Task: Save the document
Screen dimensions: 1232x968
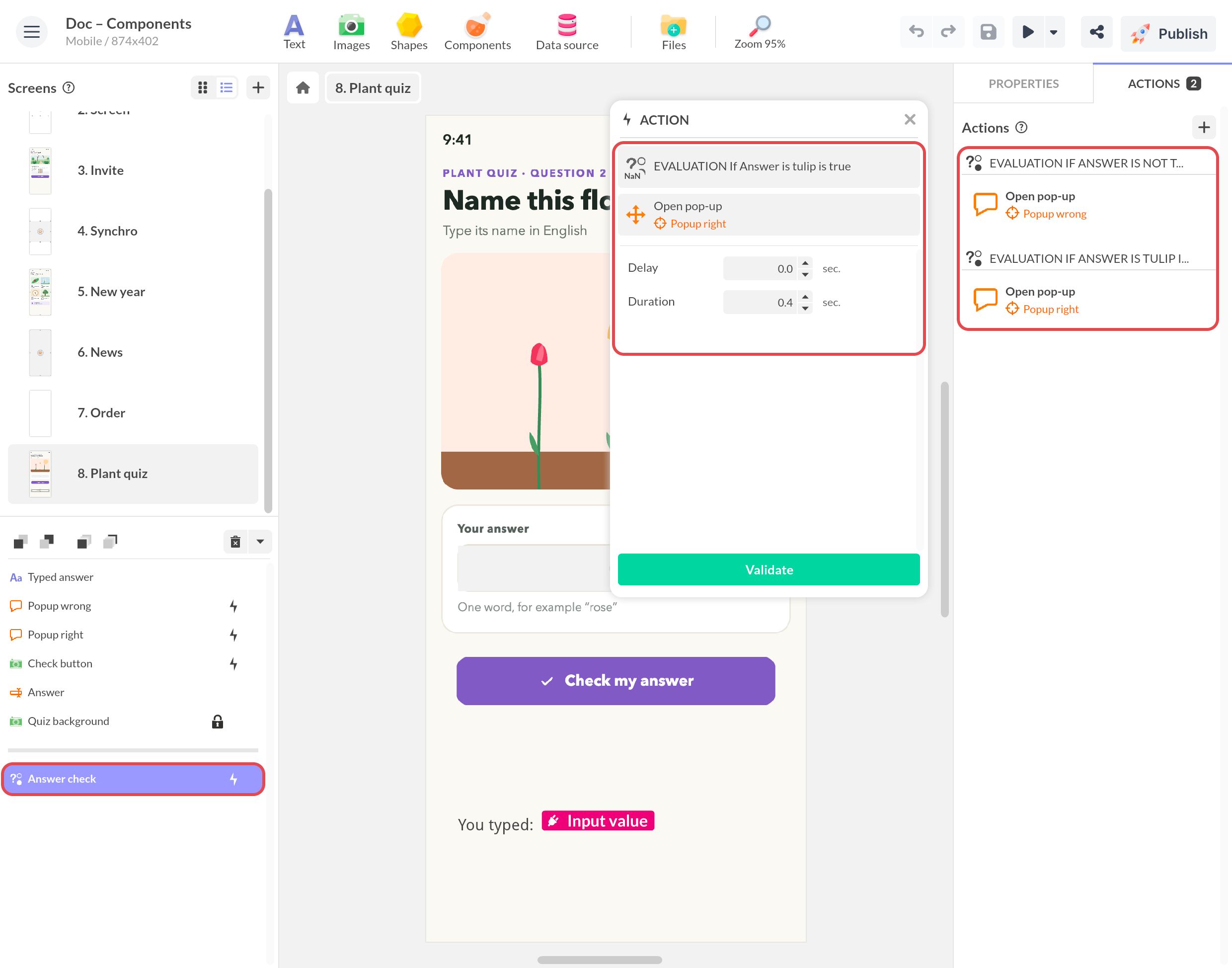Action: tap(989, 32)
